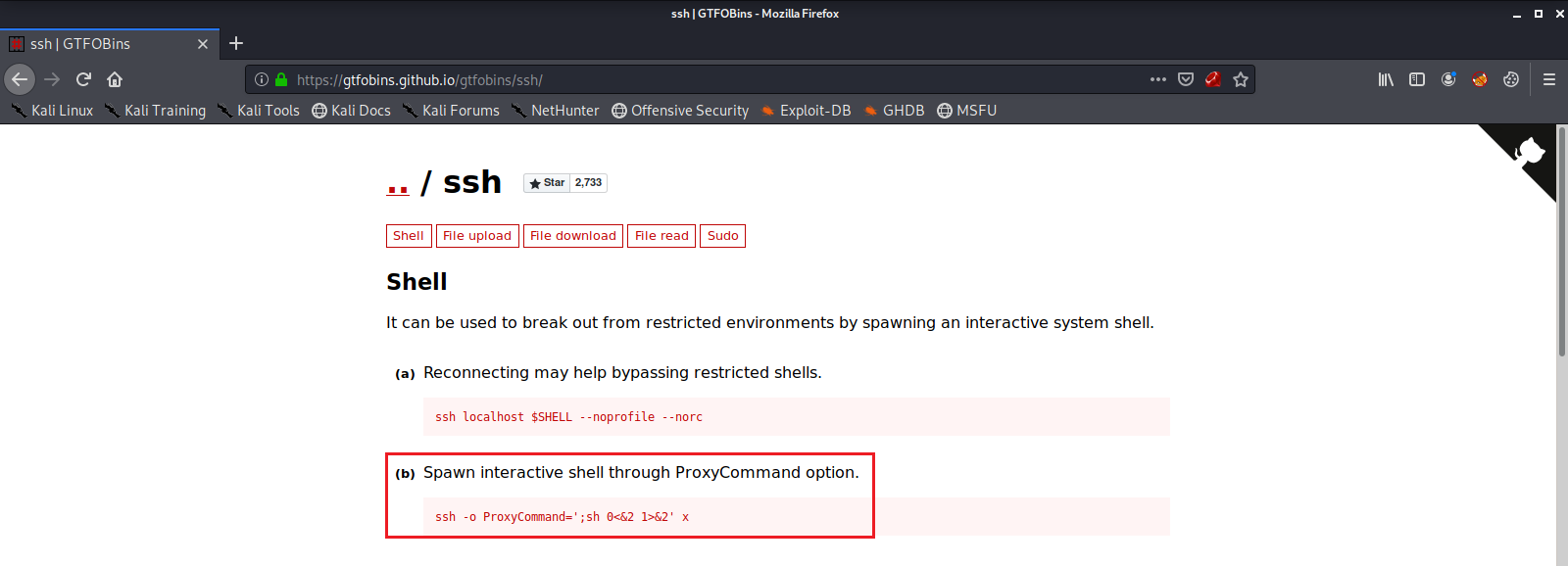Open the cookie extension icon
Viewport: 1568px width, 566px height.
click(x=1511, y=79)
